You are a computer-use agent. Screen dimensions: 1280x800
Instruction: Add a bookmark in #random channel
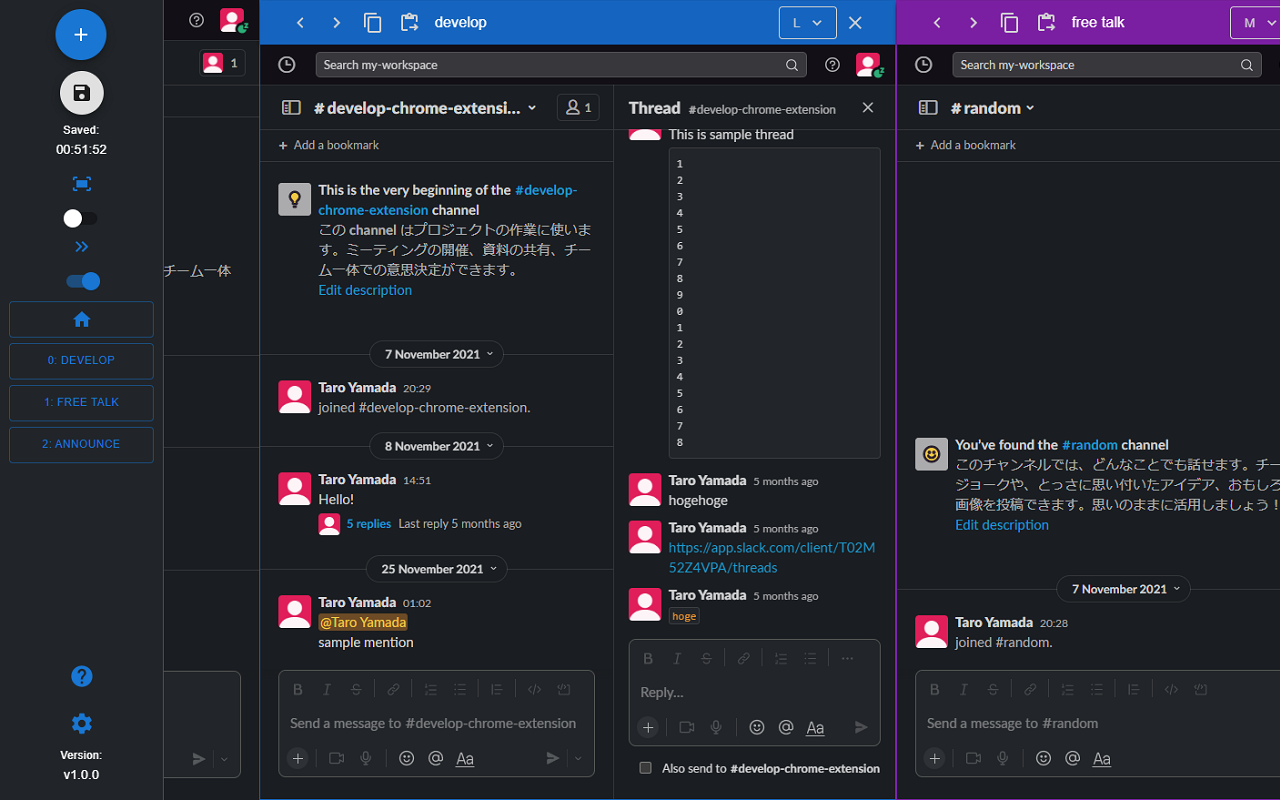coord(966,145)
